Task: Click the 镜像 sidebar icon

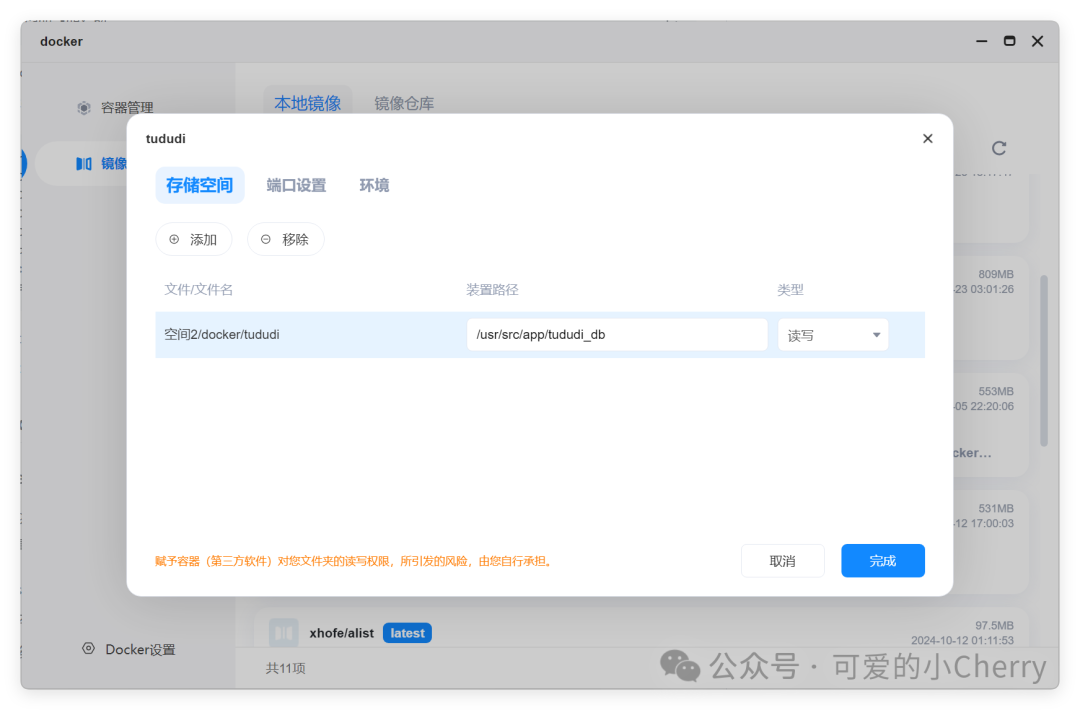Action: pos(83,163)
